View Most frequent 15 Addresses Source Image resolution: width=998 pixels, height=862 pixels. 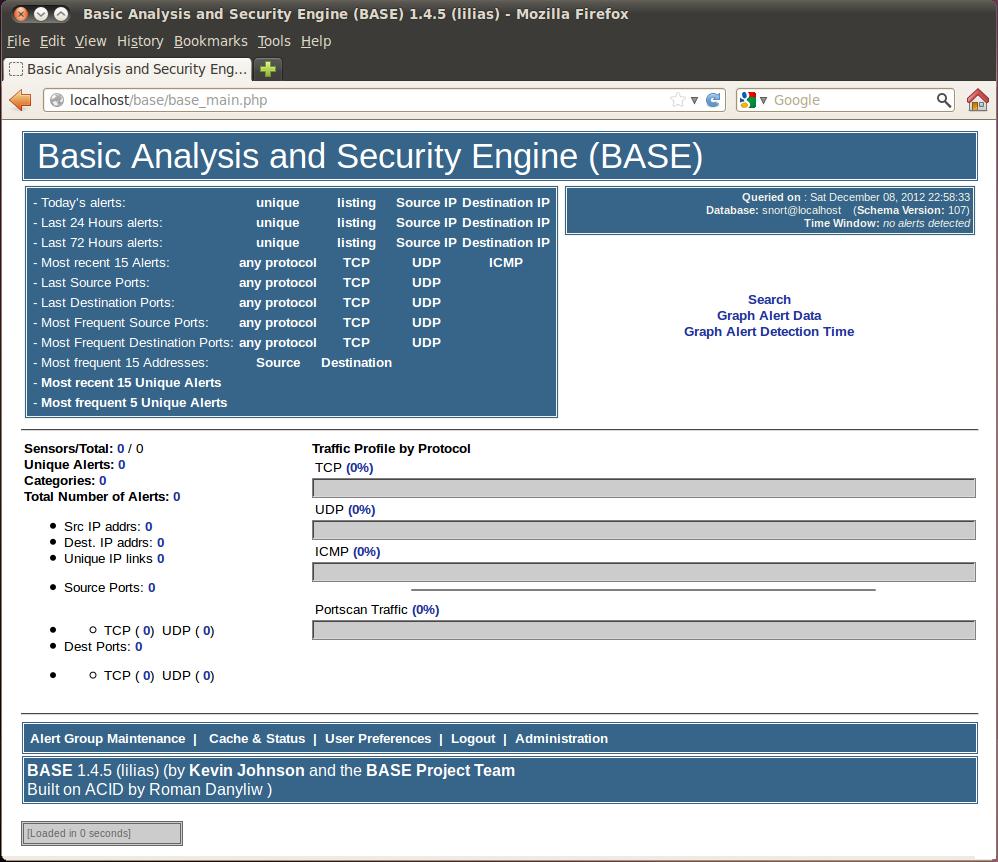(x=278, y=362)
